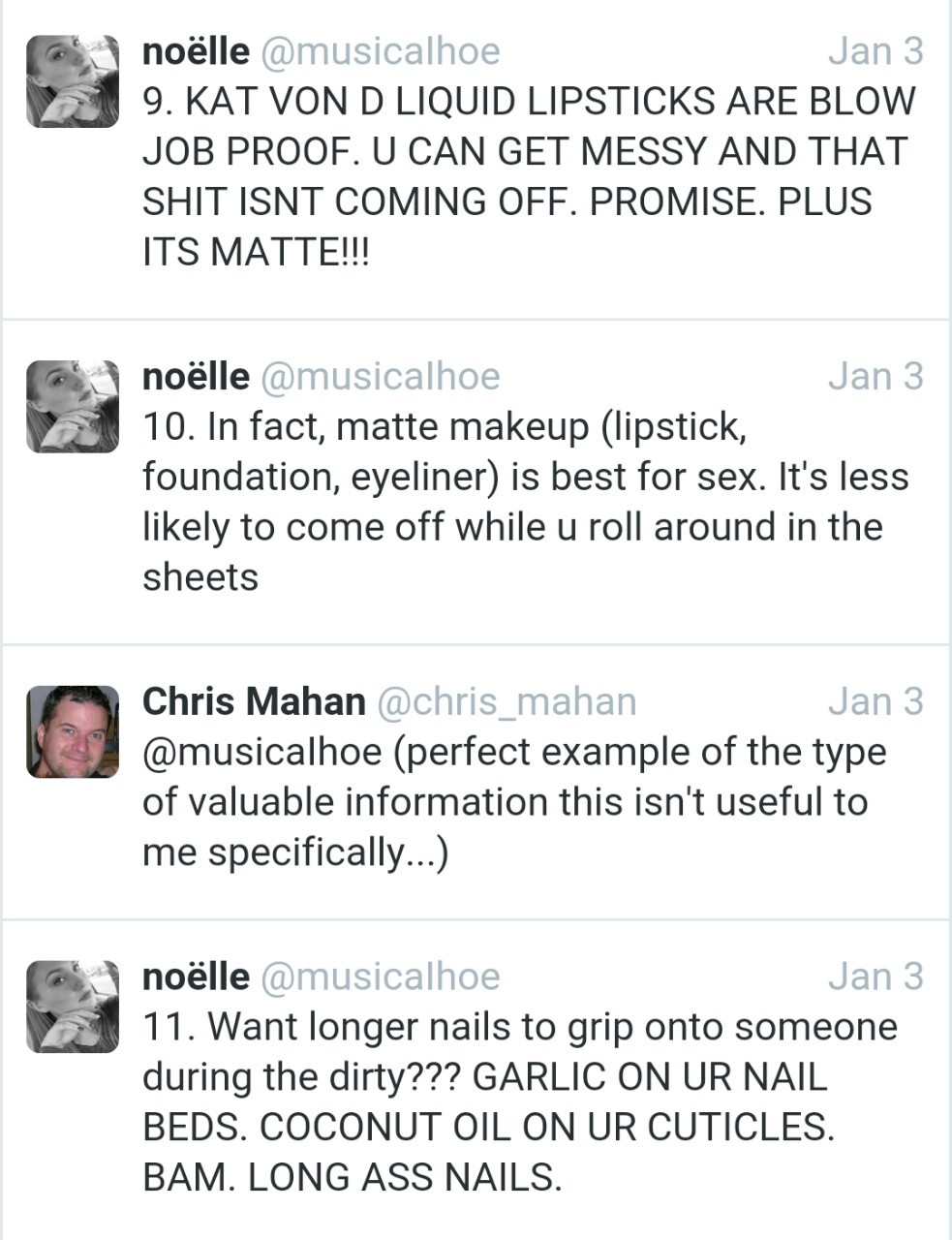
Task: Tap noëlle's avatar next to the nails tweet
Action: pos(72,1007)
